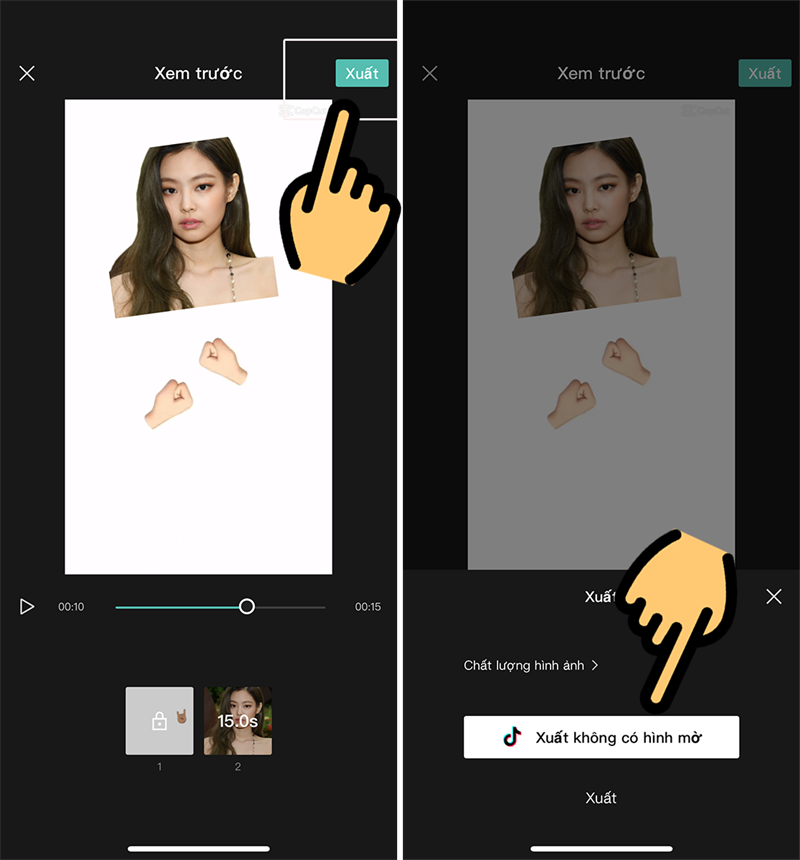
Task: Select the Xem trước title bar
Action: click(x=198, y=73)
